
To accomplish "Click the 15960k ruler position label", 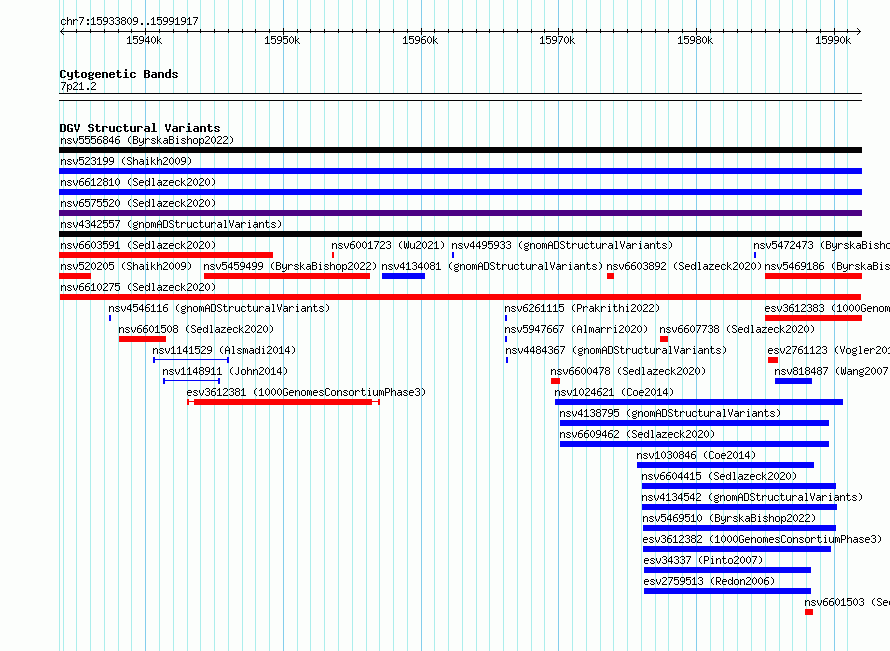I will click(x=420, y=40).
